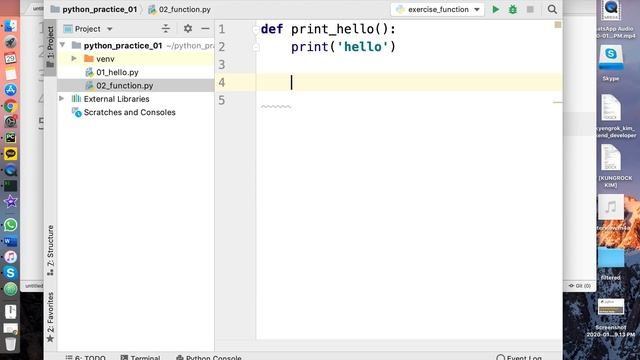640x360 pixels.
Task: Click the yellow inspection indicator square
Action: tap(558, 25)
